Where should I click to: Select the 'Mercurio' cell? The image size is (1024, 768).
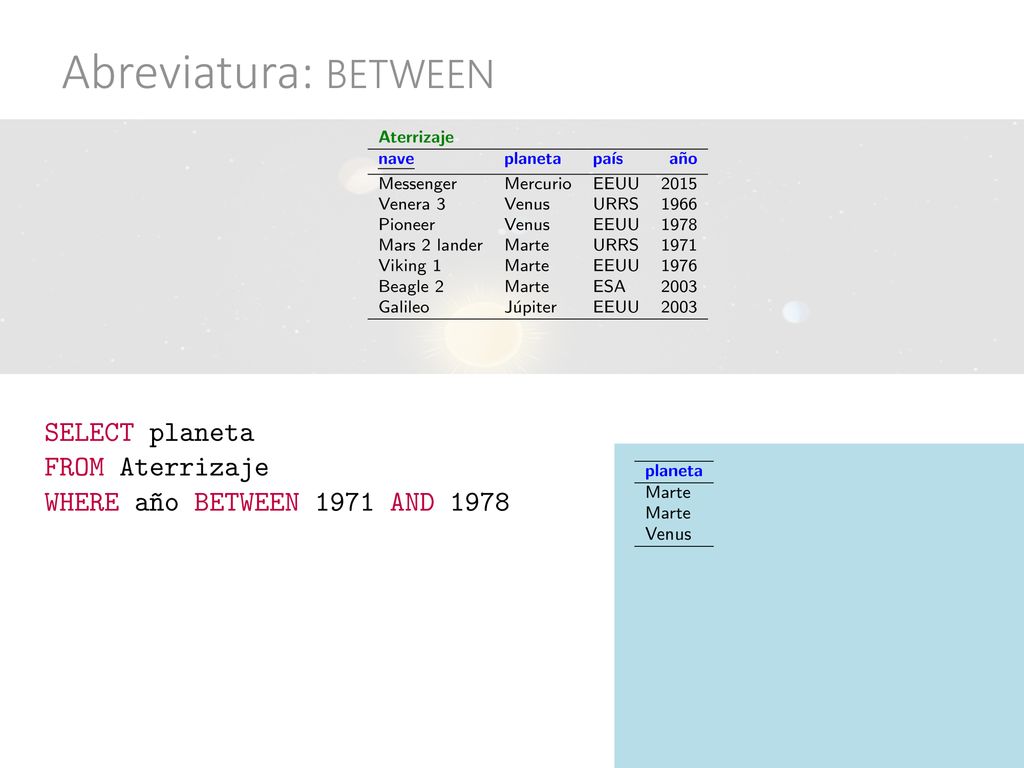pos(537,184)
